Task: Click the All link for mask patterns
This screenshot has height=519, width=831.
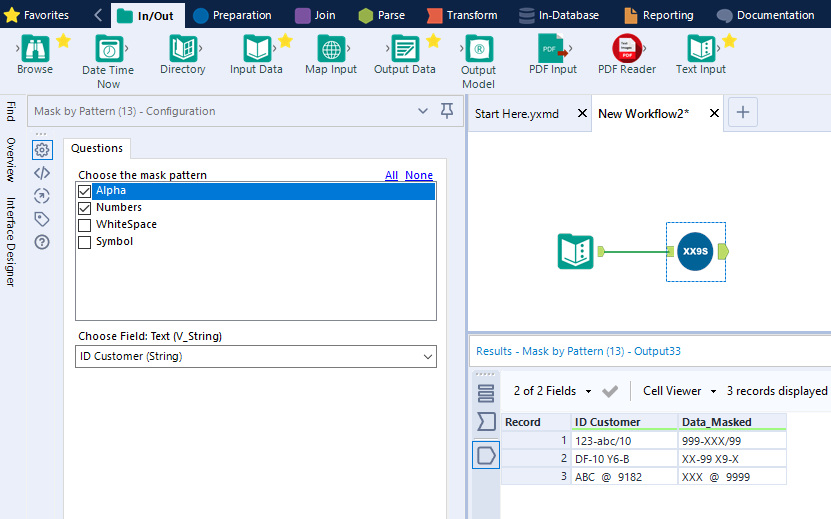Action: tap(391, 175)
